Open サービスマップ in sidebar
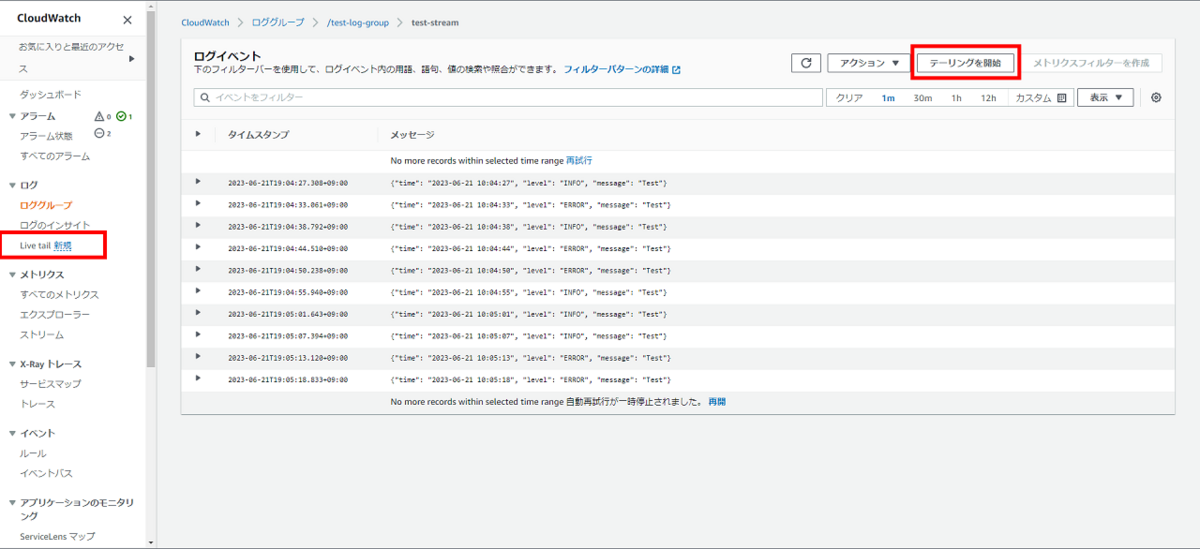 coord(51,384)
